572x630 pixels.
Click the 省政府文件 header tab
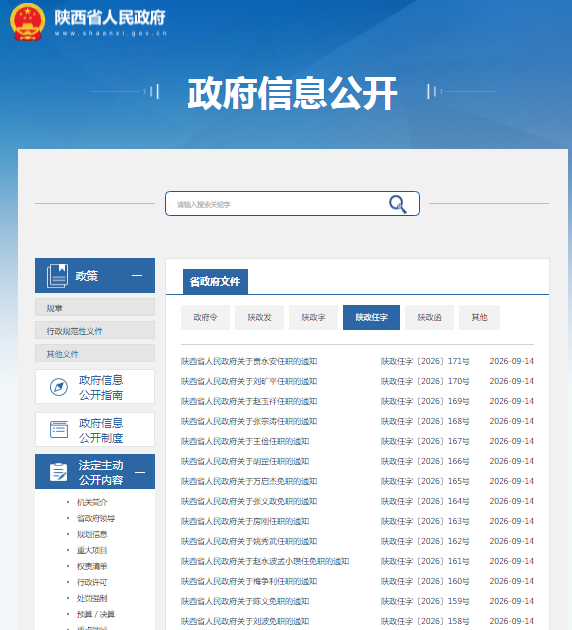215,282
